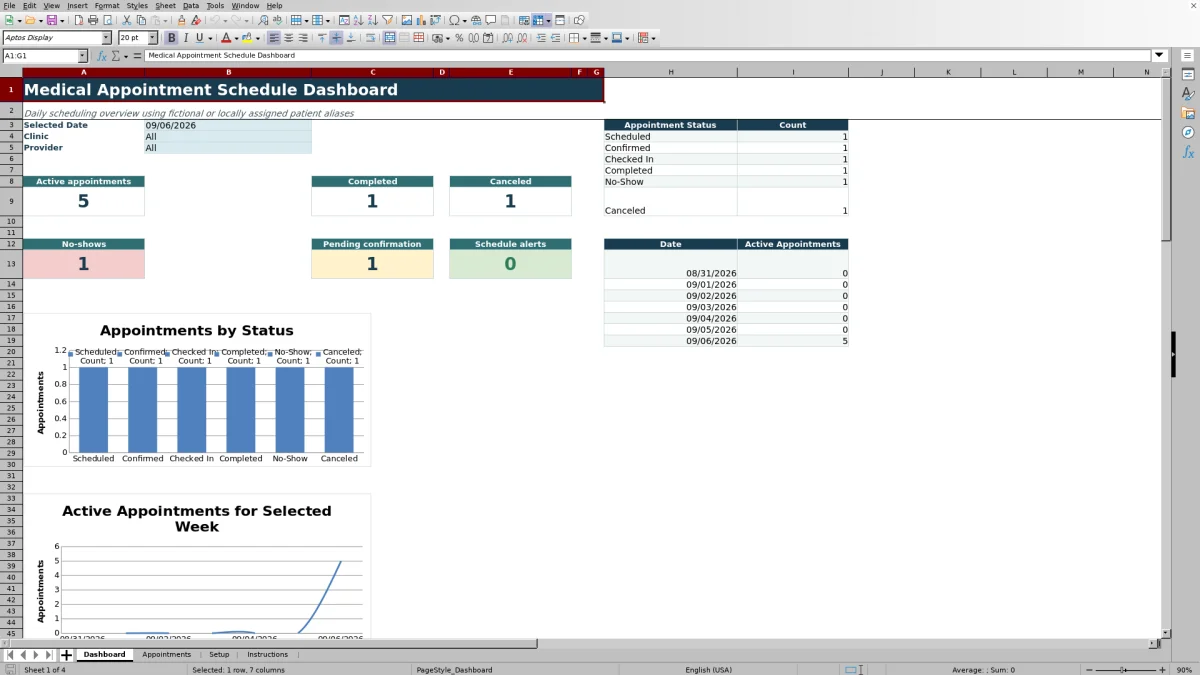Toggle Merge and Center Cells button

coord(390,38)
